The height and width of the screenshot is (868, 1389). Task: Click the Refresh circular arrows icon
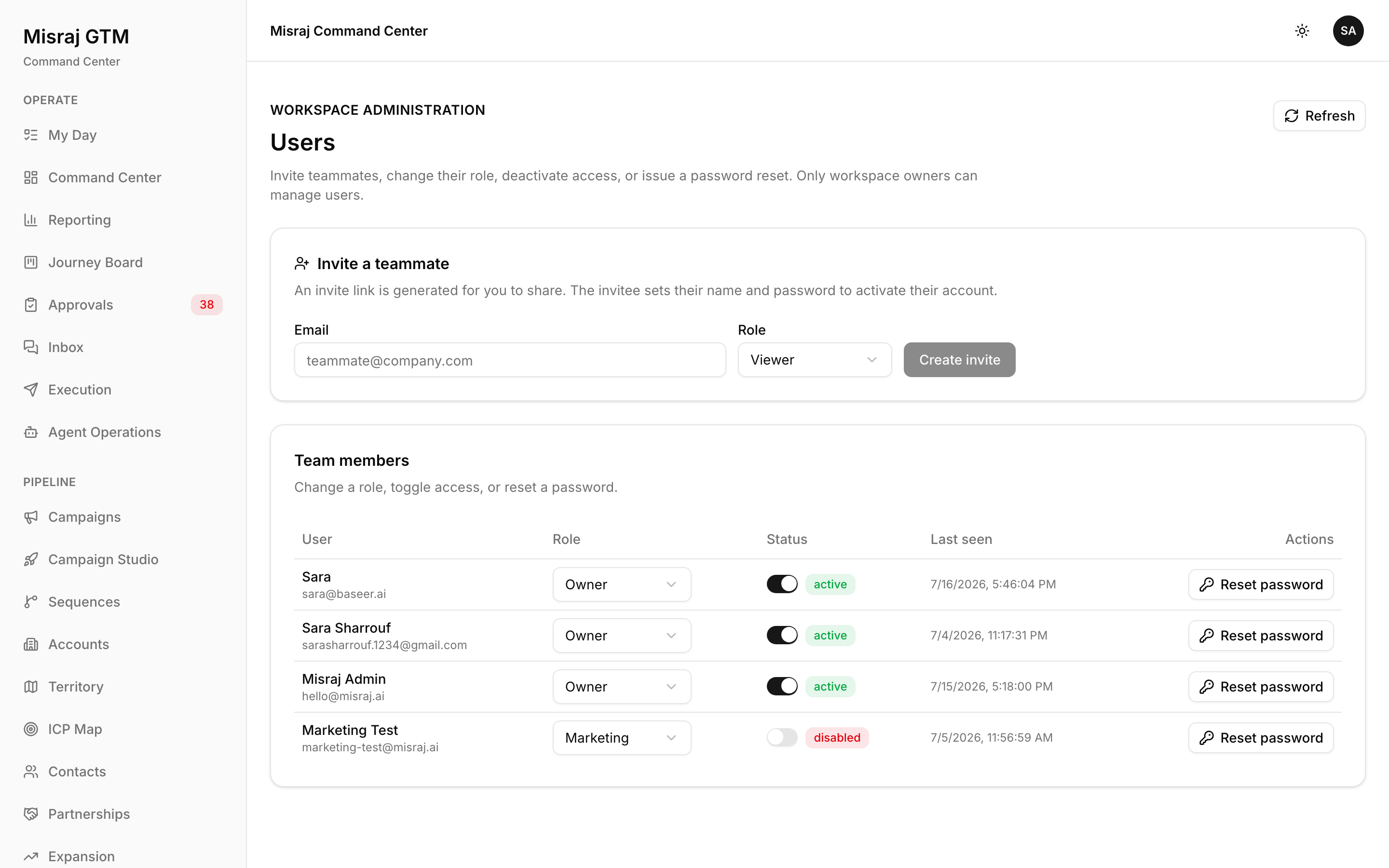click(1292, 116)
